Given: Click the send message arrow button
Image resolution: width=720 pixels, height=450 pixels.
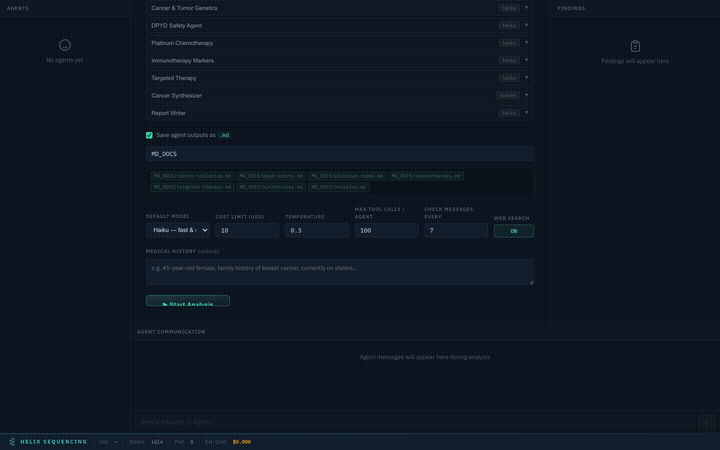Looking at the screenshot, I should coord(706,422).
